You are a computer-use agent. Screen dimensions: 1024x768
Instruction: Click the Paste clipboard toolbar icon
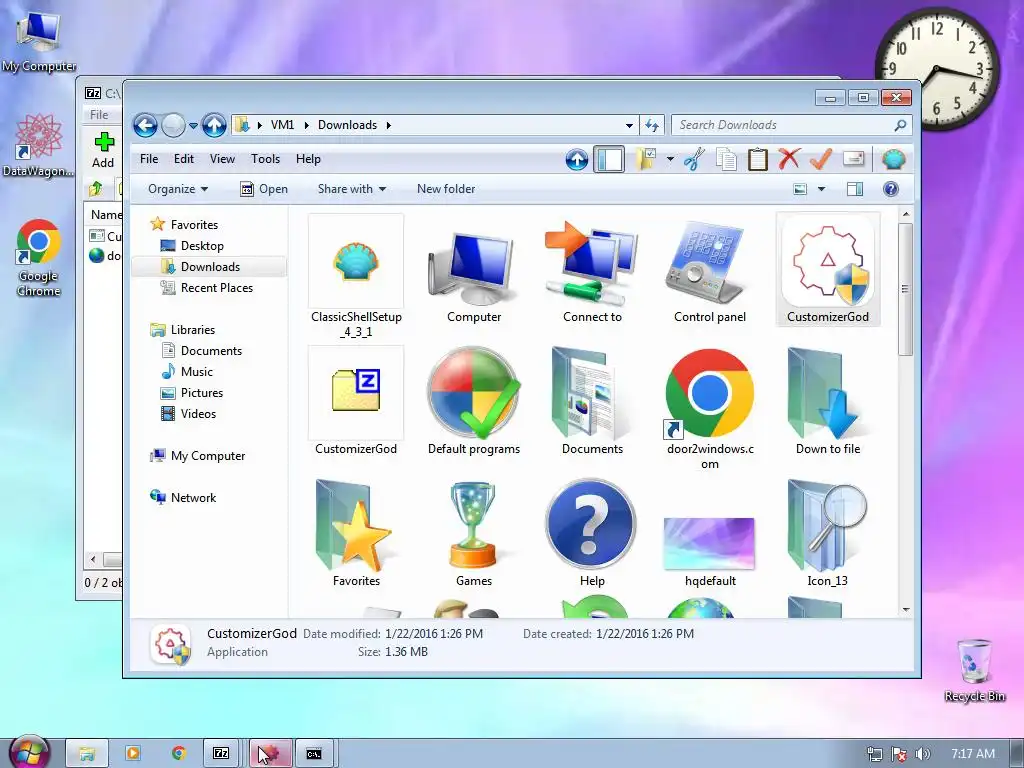[x=758, y=159]
